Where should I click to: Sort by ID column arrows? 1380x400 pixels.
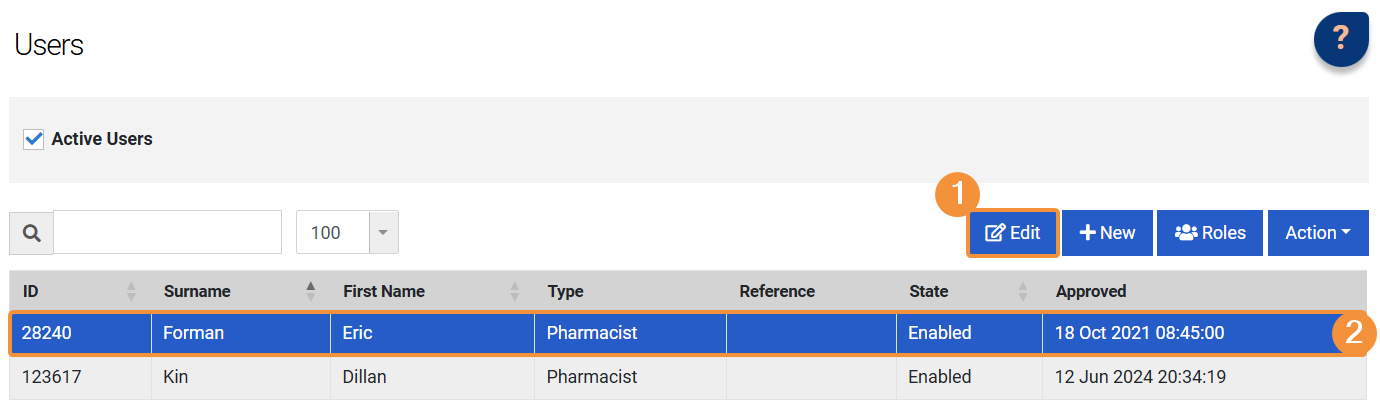pyautogui.click(x=131, y=292)
